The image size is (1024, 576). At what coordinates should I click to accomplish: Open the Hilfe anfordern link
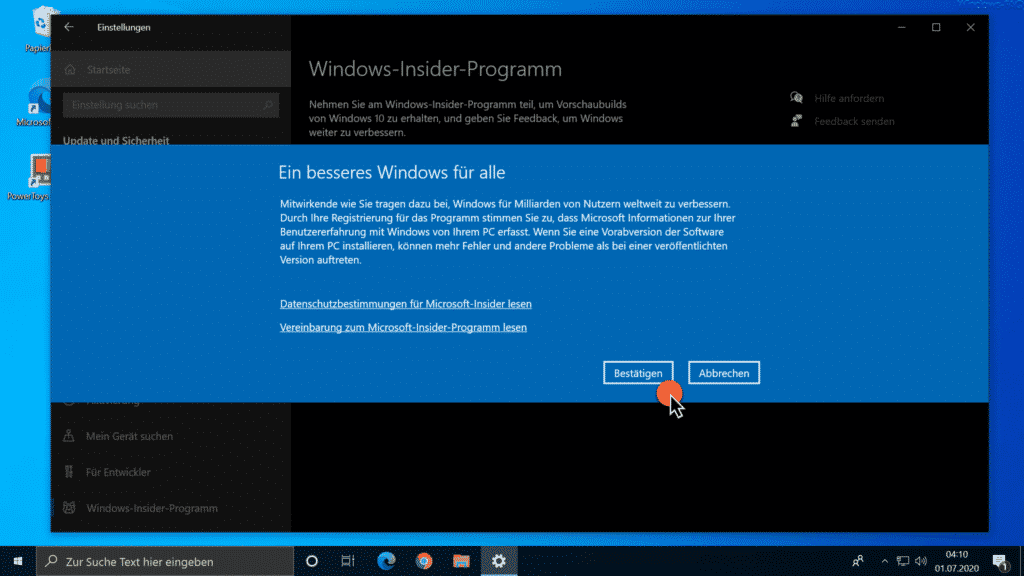849,98
